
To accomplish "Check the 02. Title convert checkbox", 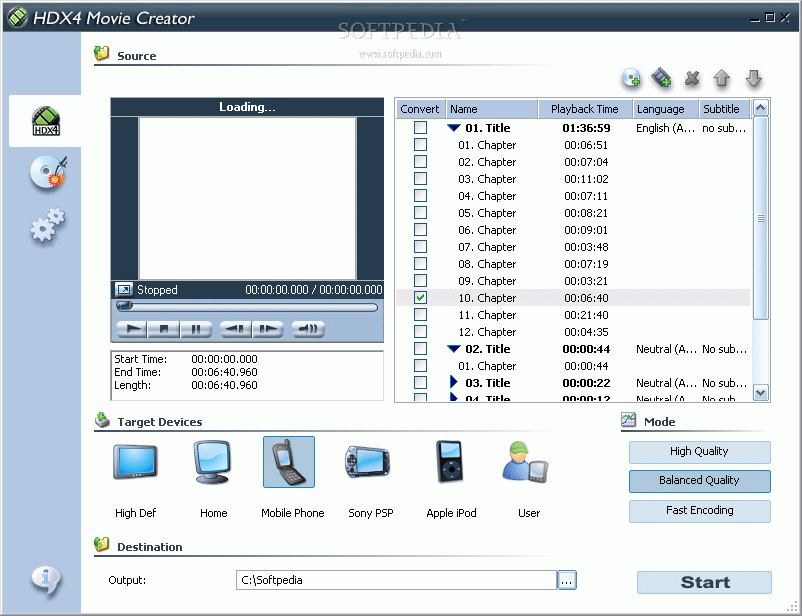I will point(420,348).
